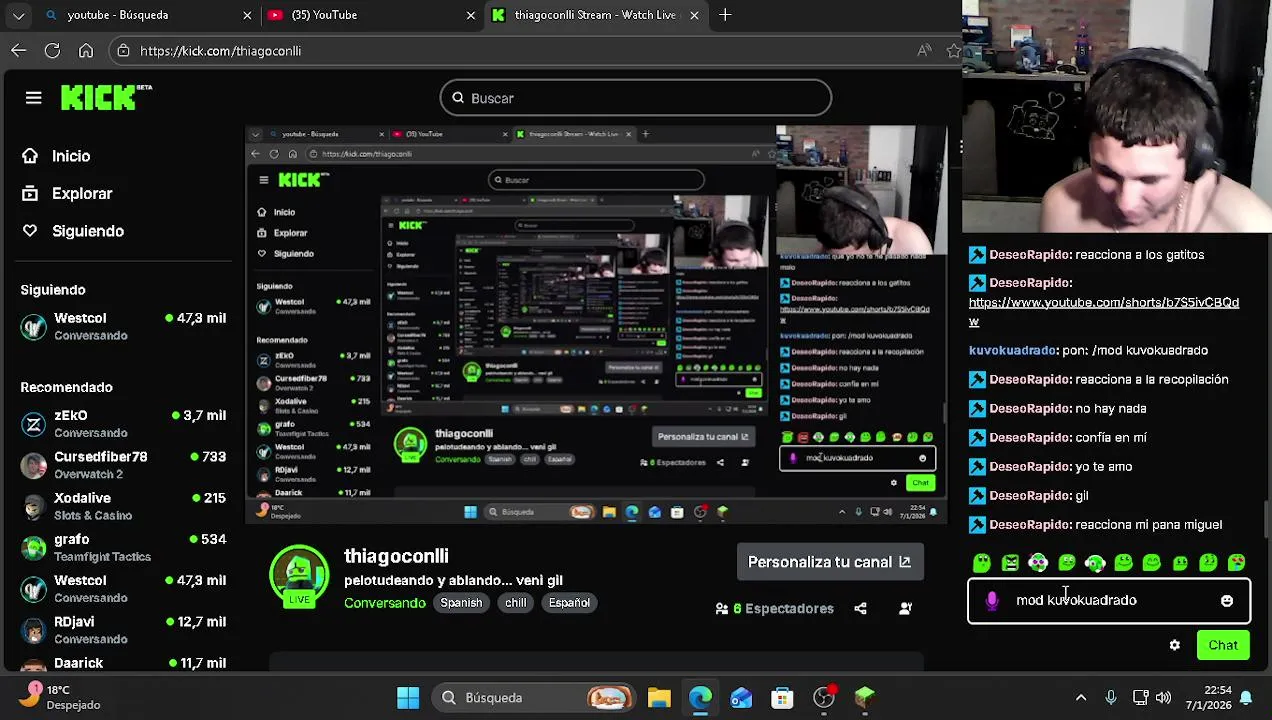Select the chill tag
The width and height of the screenshot is (1272, 720).
(x=516, y=603)
